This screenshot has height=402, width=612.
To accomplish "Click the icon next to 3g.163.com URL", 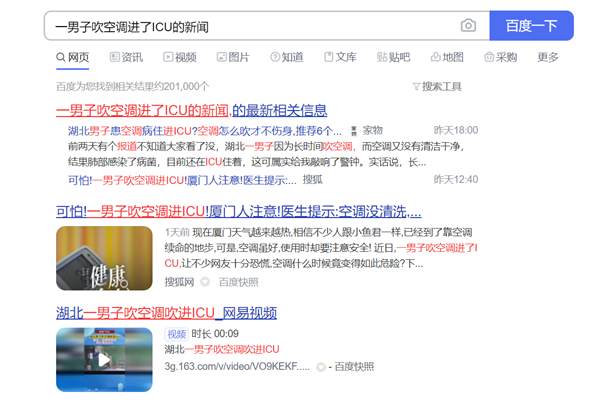I will [321, 367].
